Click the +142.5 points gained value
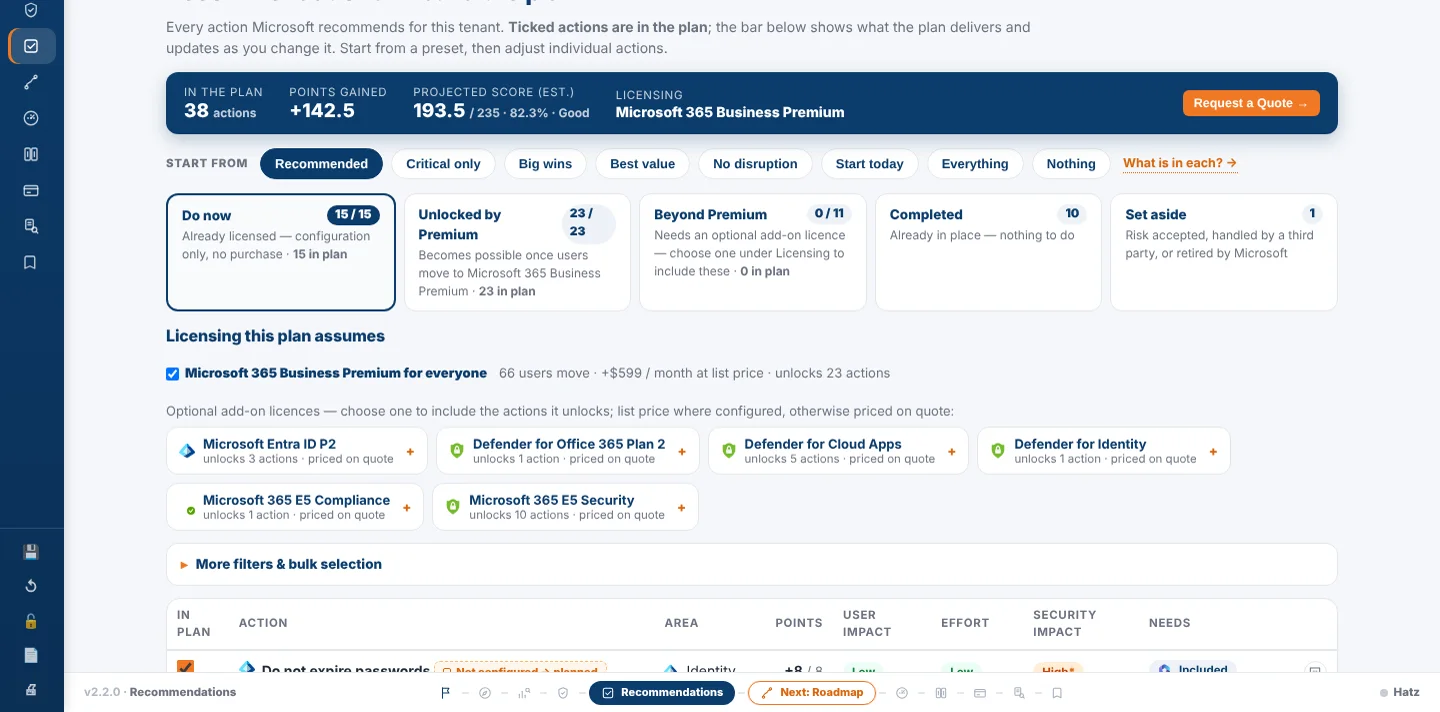 [x=322, y=111]
